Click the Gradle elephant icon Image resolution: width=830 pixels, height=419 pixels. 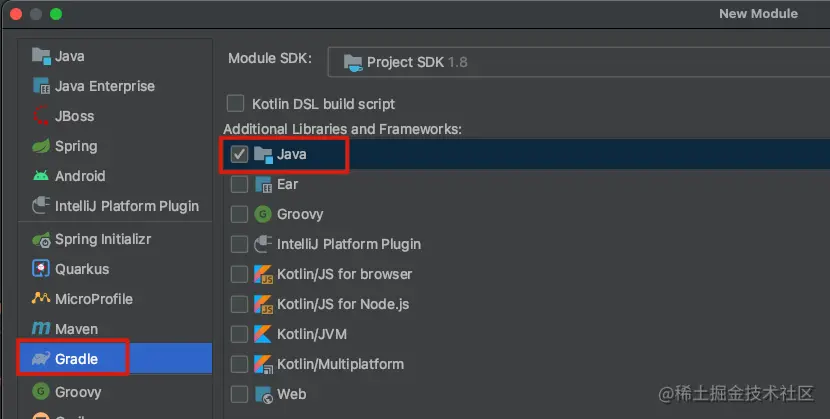41,358
